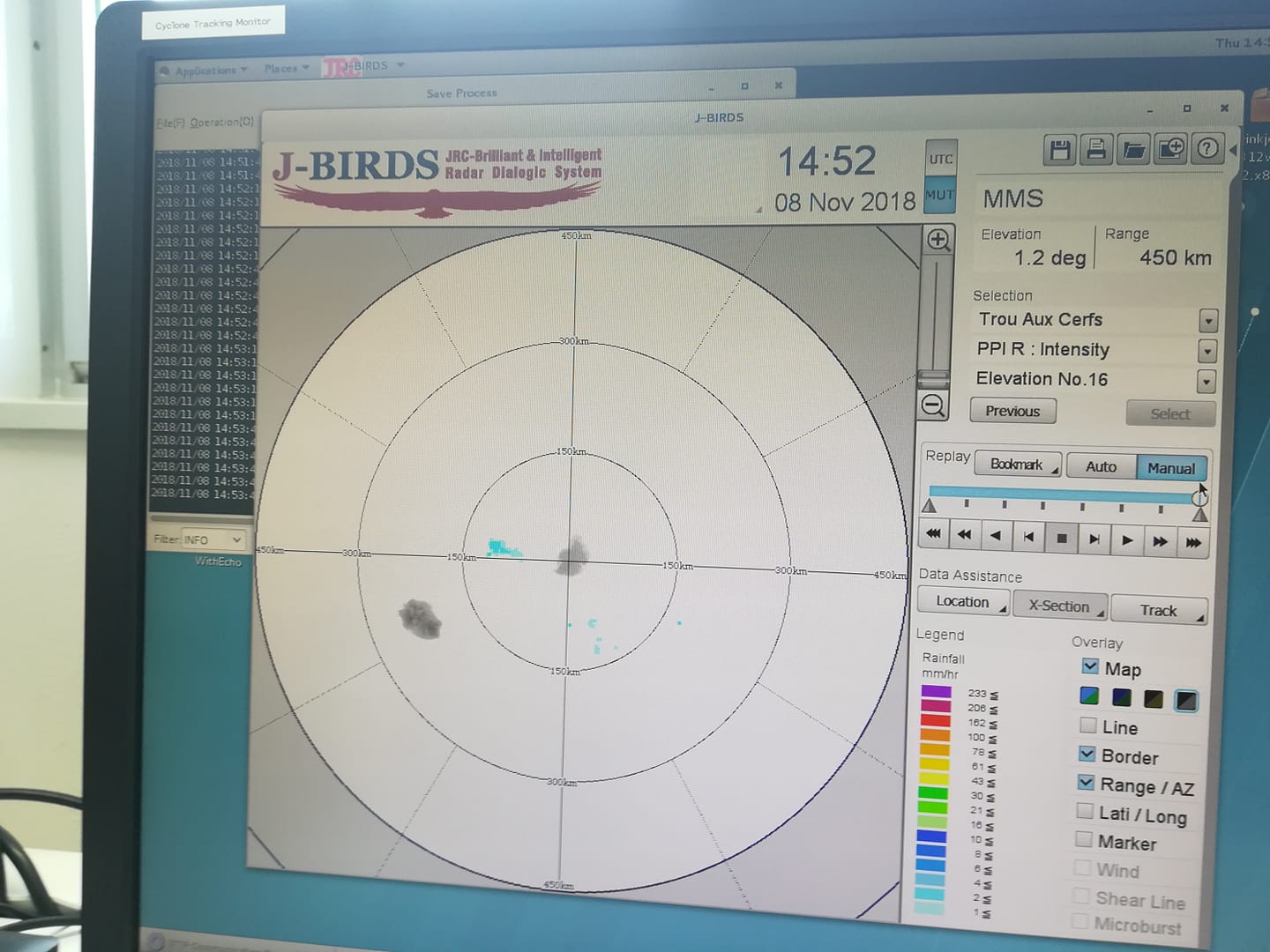Select the blue-green map color style swatch
Viewport: 1270px width, 952px height.
1090,696
